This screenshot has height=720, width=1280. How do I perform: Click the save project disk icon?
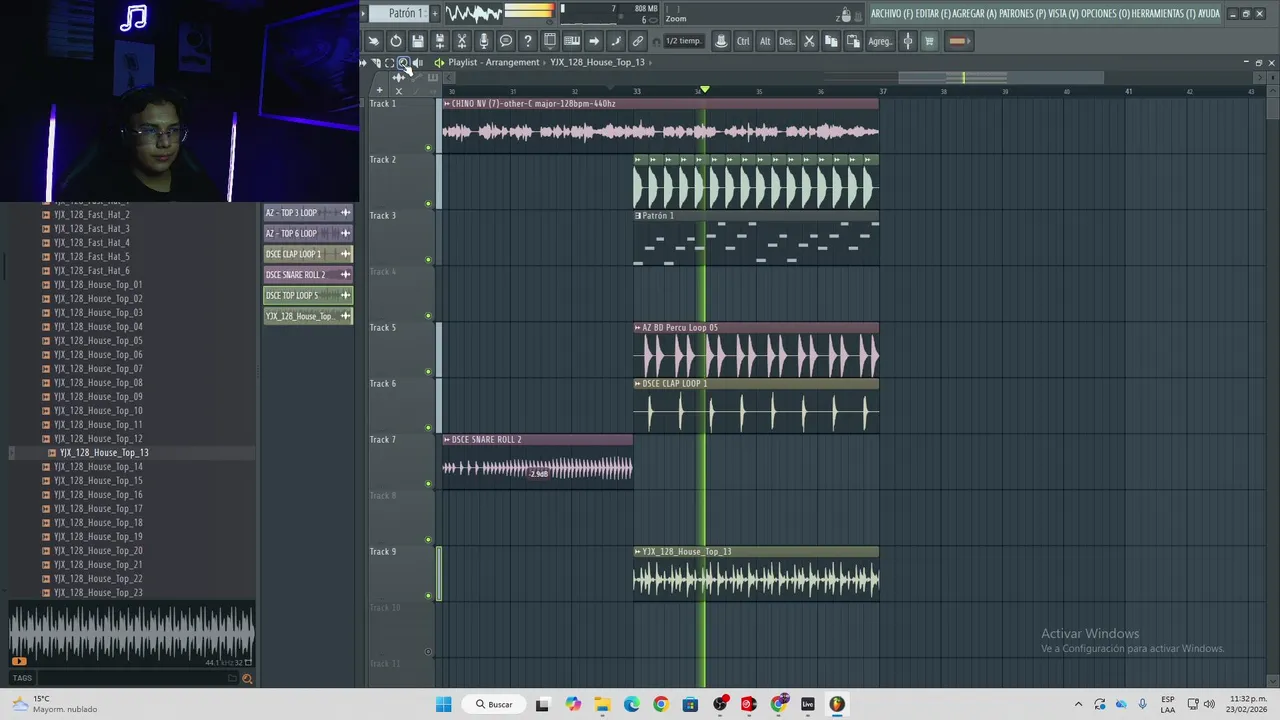click(x=418, y=41)
